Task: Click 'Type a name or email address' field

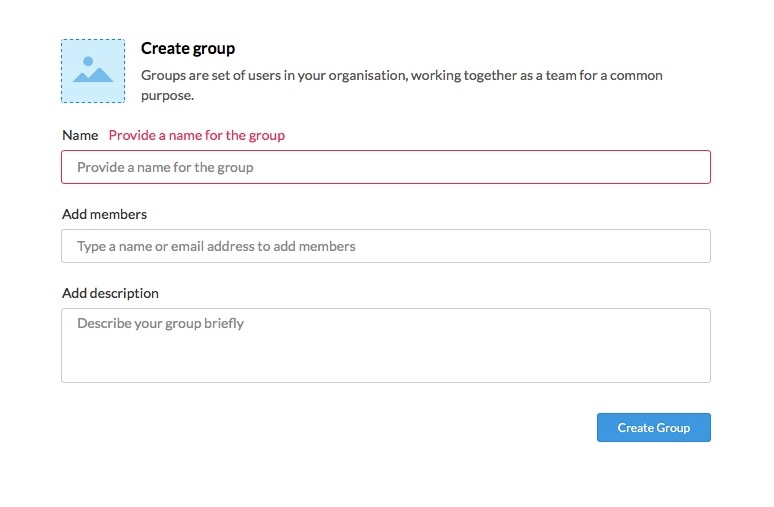Action: tap(386, 246)
